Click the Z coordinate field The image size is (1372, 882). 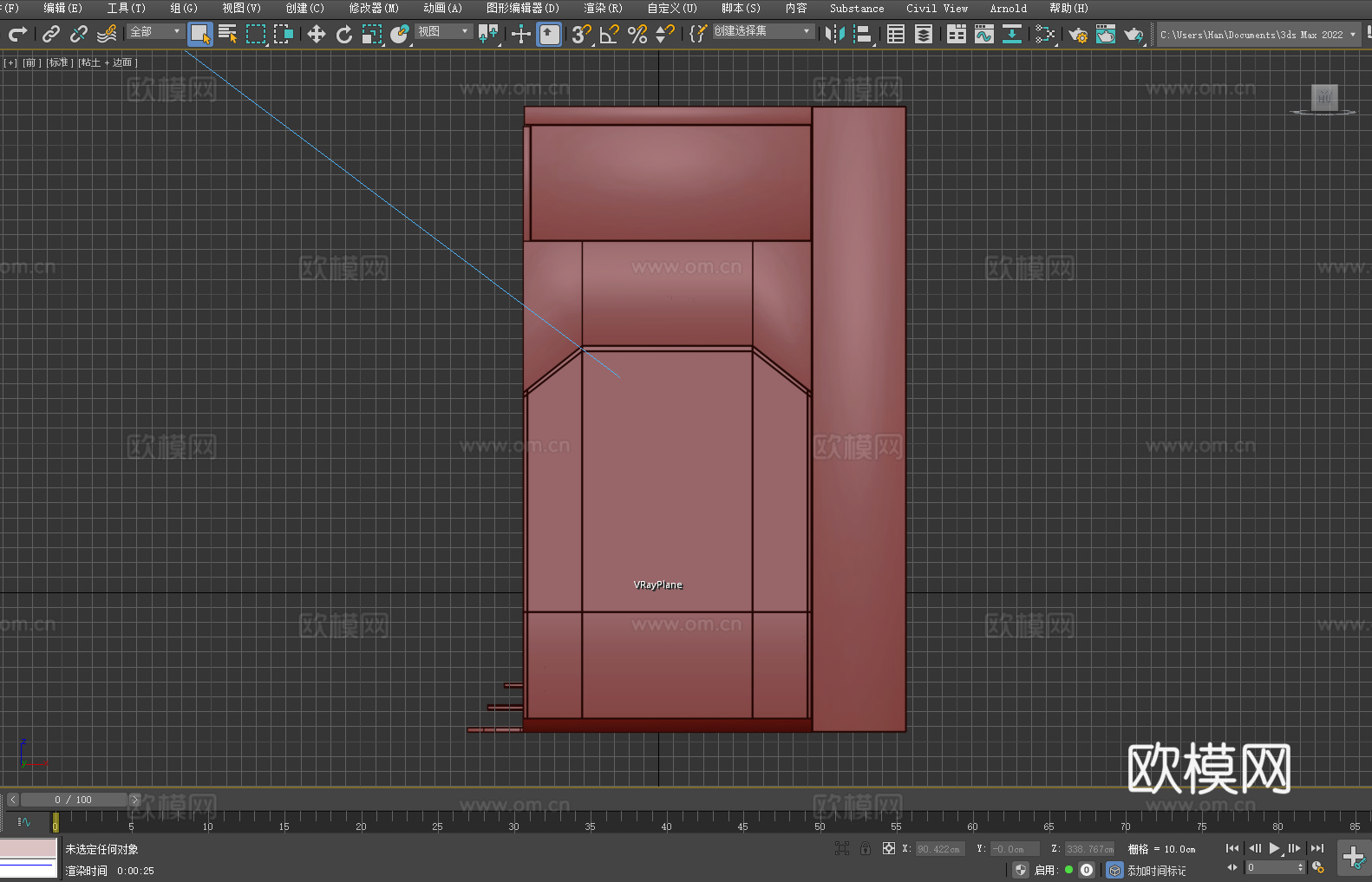[1089, 849]
